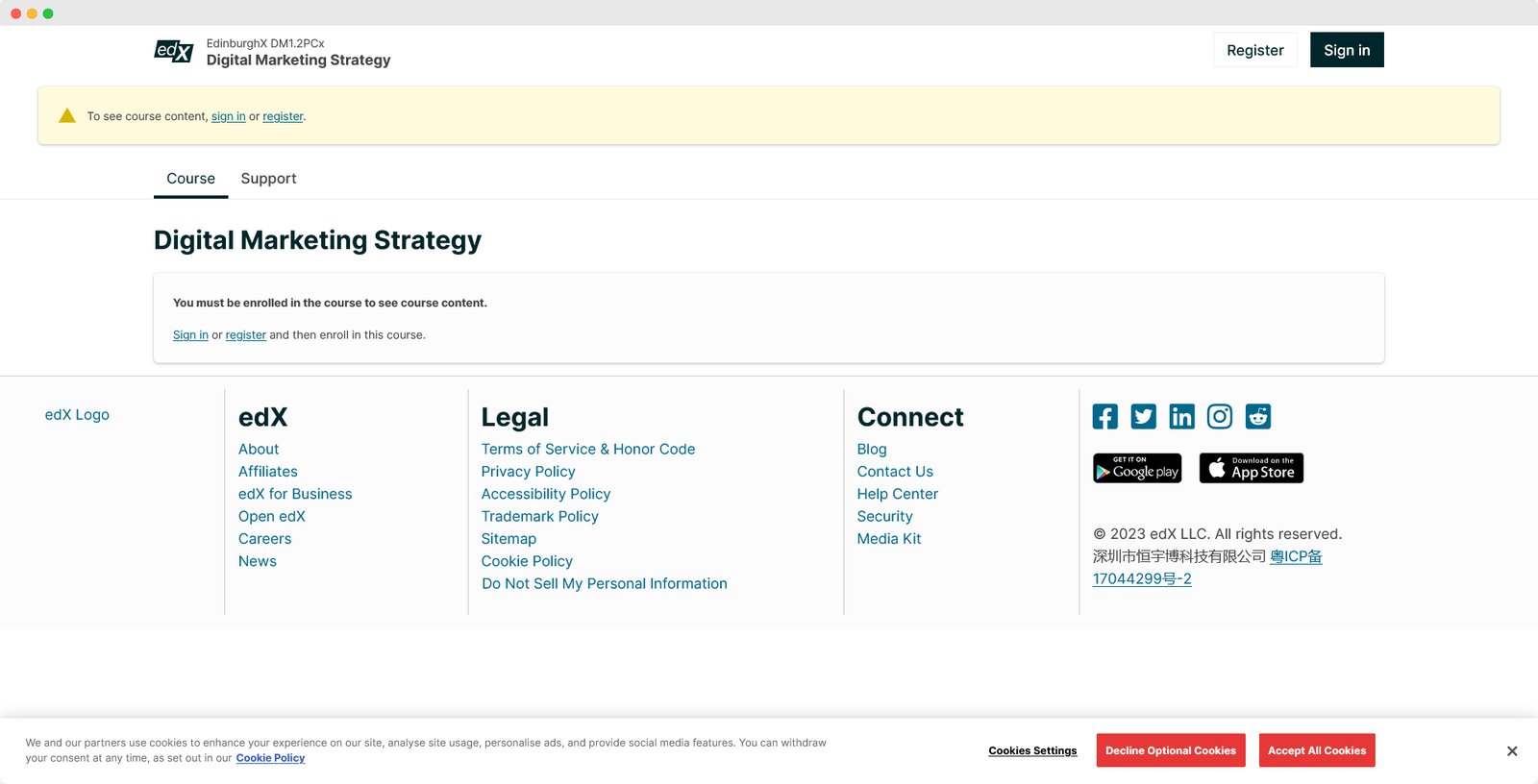Viewport: 1538px width, 784px height.
Task: Download on the App Store badge
Action: (x=1252, y=468)
